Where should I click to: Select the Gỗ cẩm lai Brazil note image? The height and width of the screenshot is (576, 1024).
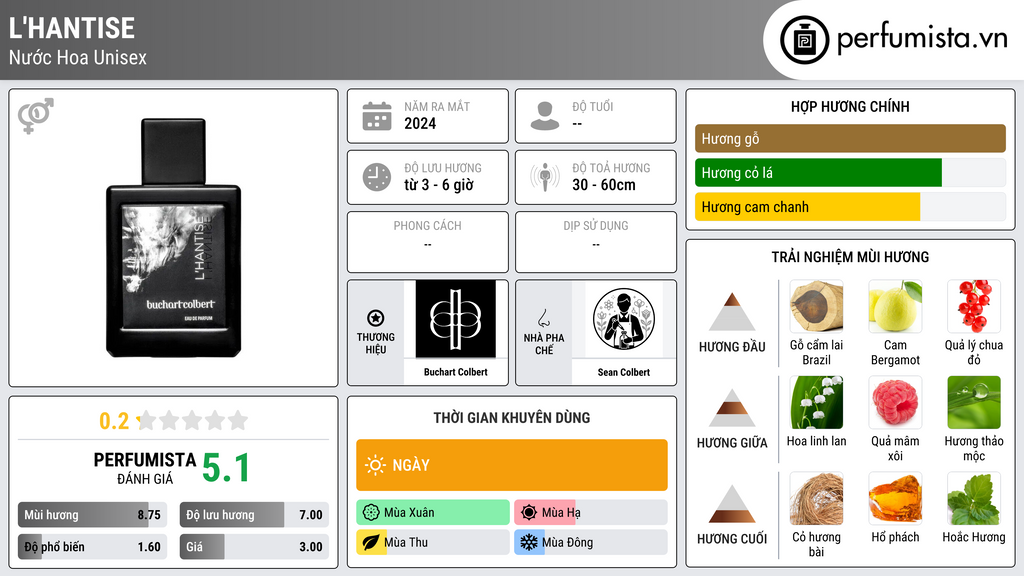click(x=816, y=306)
